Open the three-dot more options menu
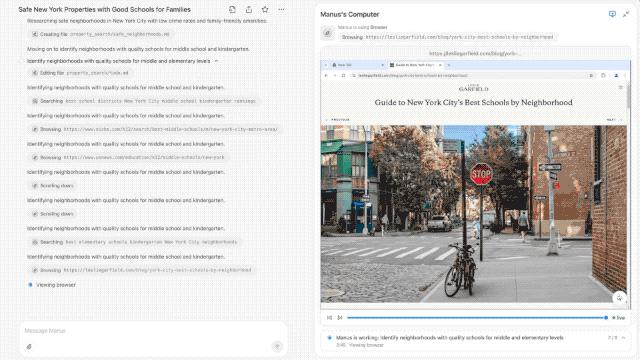Viewport: 640px width, 360px height. (x=281, y=9)
